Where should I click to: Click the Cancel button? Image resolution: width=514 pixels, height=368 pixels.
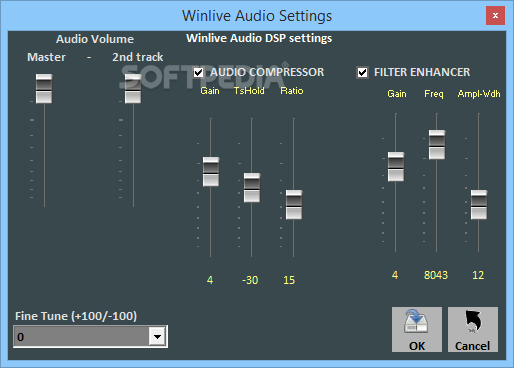(473, 329)
